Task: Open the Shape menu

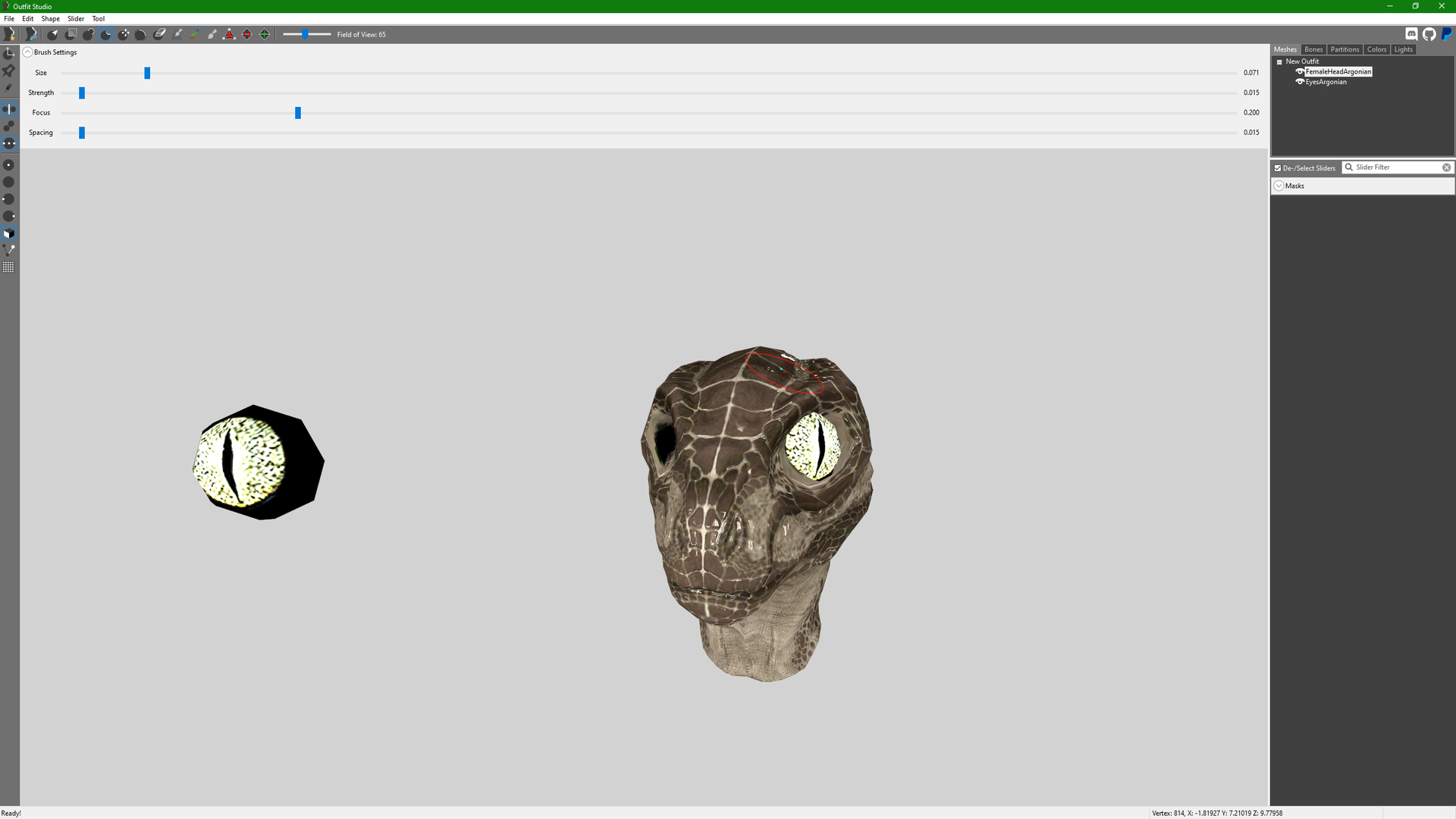Action: [51, 19]
